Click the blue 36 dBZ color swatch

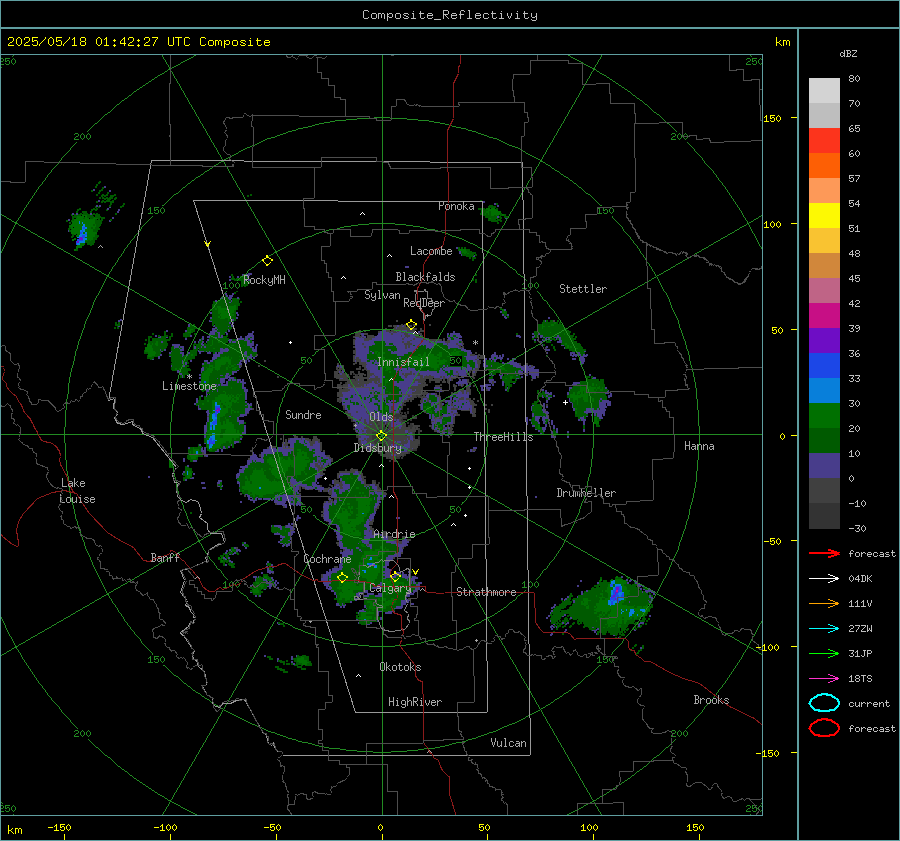coord(824,365)
